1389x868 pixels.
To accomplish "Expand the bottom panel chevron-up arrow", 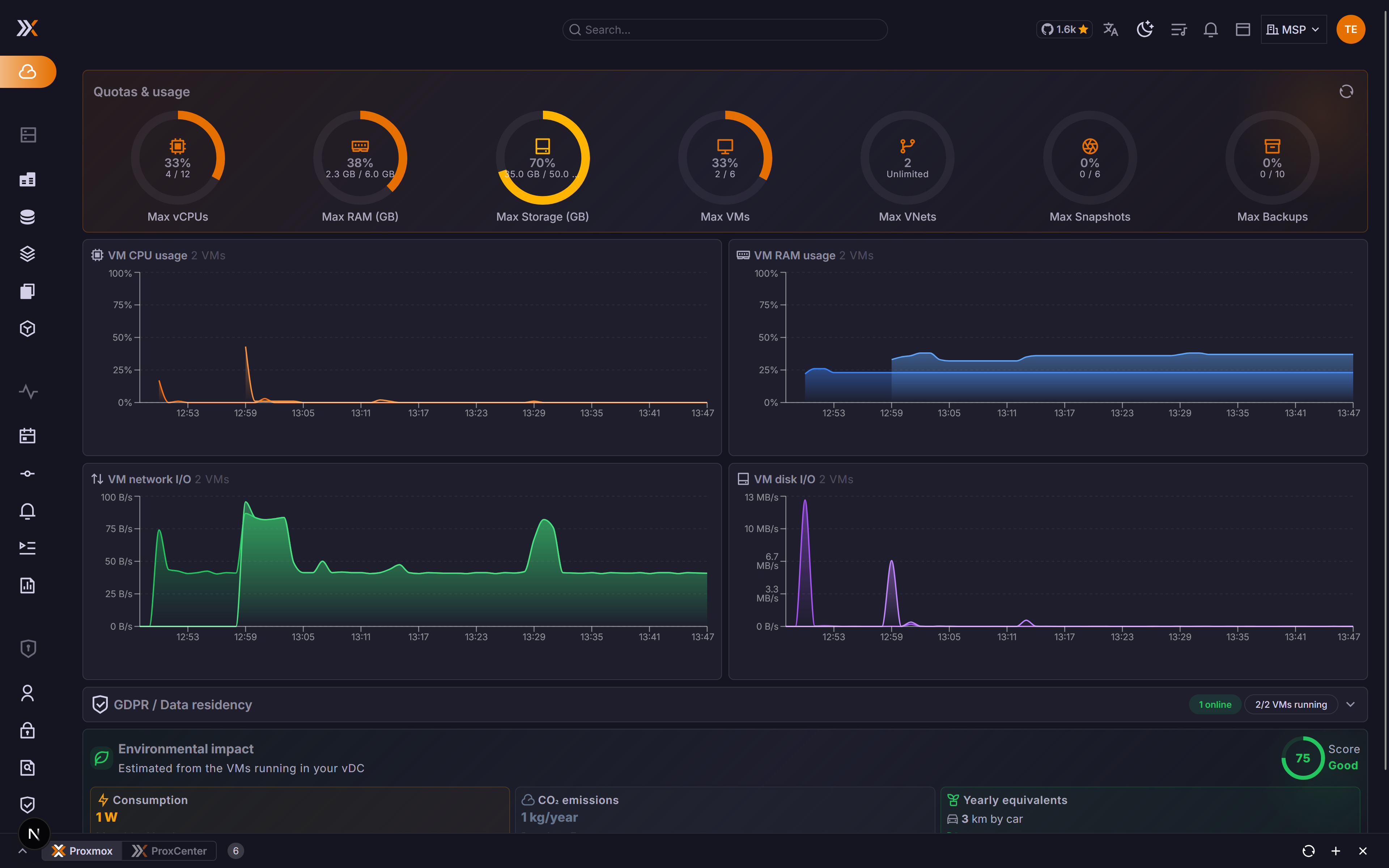I will pyautogui.click(x=22, y=851).
